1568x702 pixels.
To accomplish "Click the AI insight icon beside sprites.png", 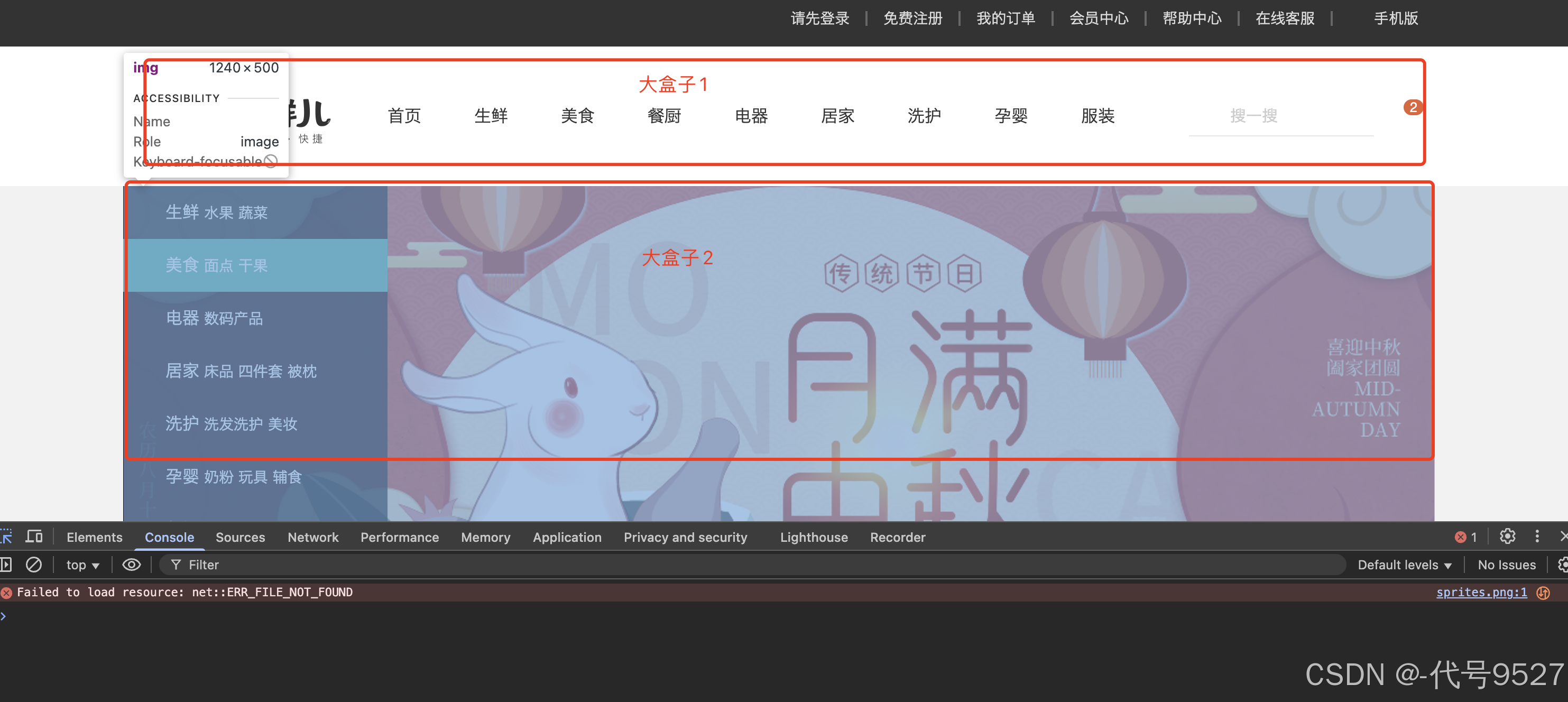I will click(1543, 593).
